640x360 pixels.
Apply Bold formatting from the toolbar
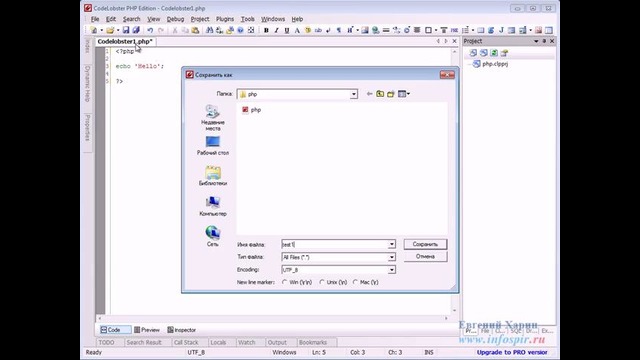pyautogui.click(x=266, y=30)
